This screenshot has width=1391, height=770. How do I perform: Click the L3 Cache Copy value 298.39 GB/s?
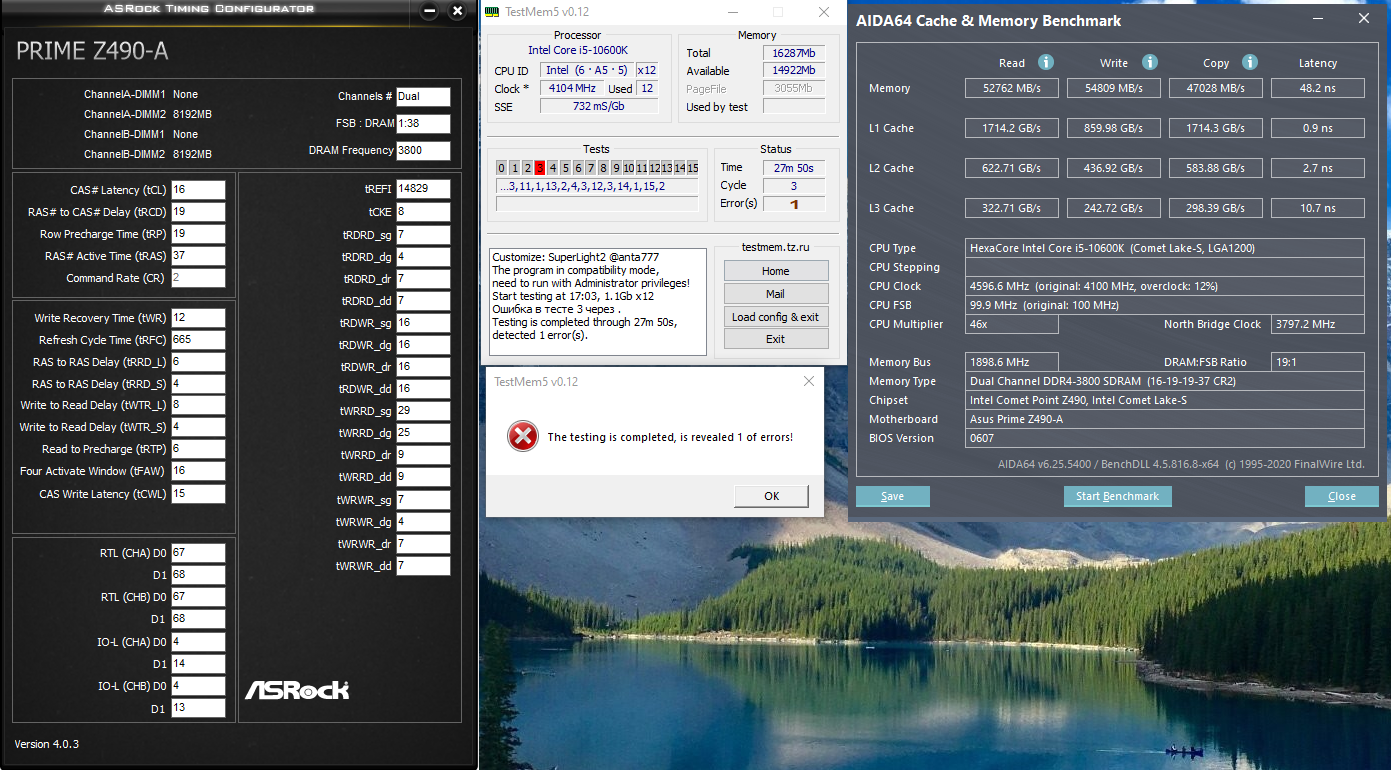1216,208
